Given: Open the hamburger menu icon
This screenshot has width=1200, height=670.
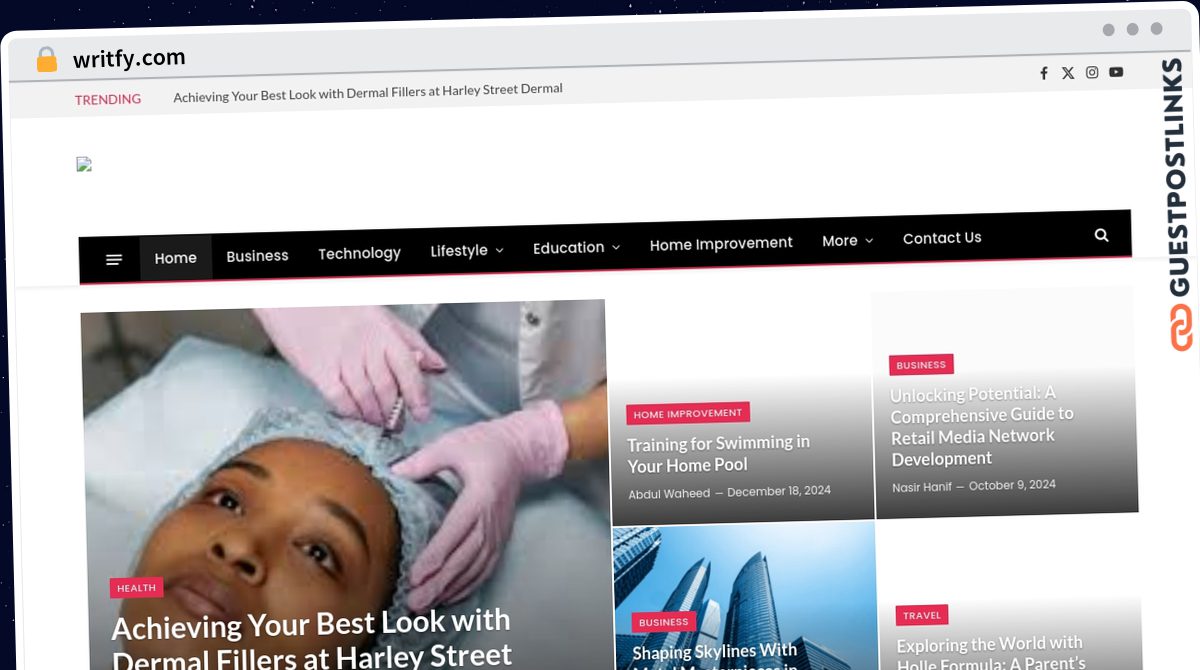Looking at the screenshot, I should [114, 259].
